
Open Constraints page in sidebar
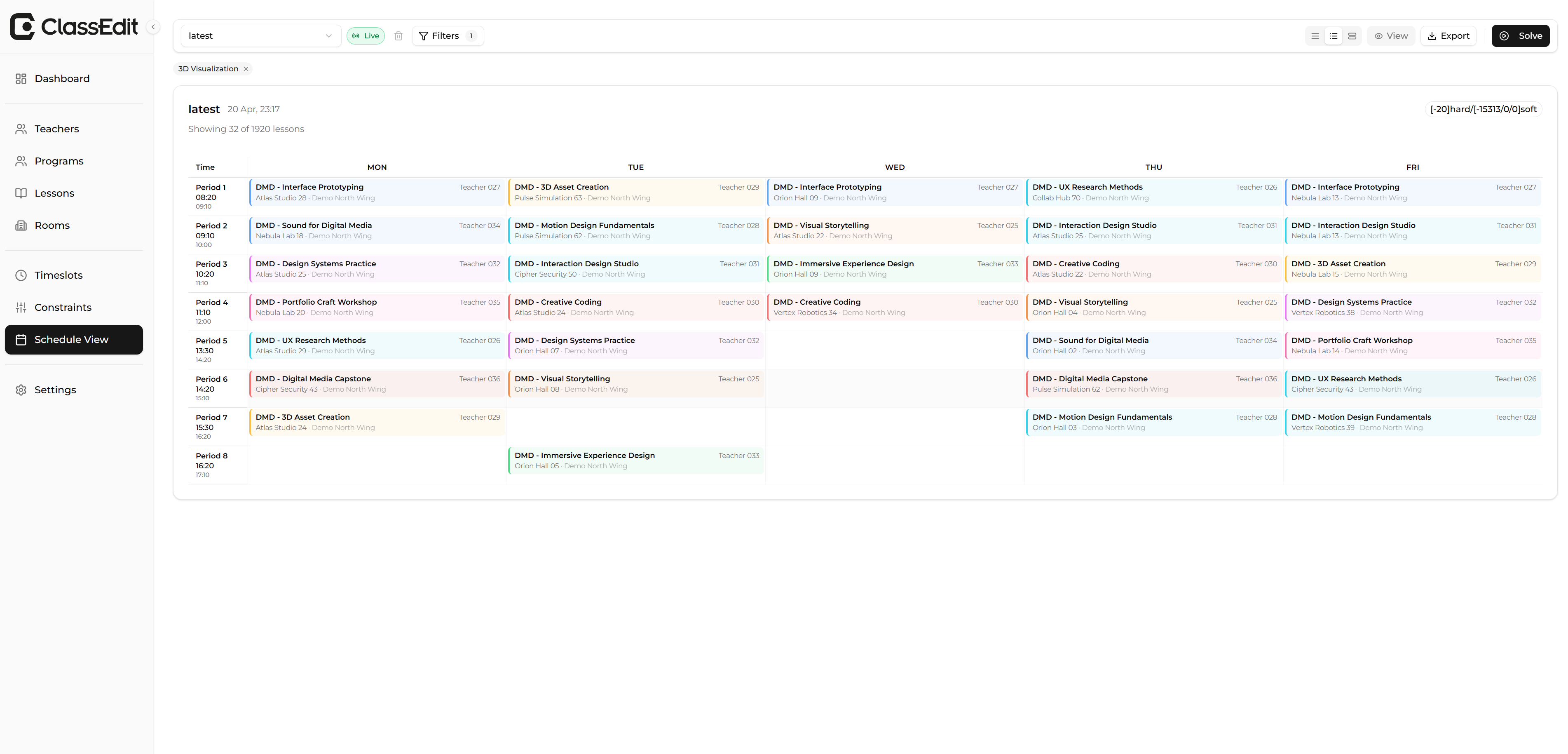click(x=63, y=308)
